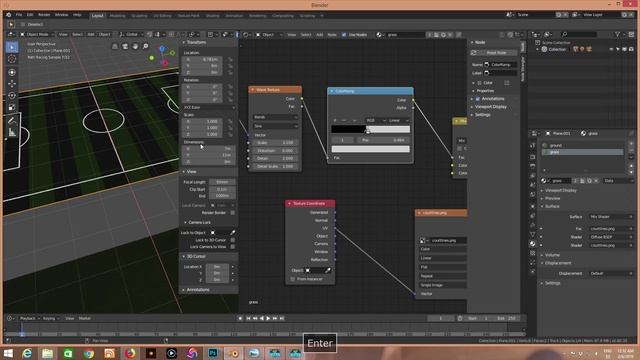Screen dimensions: 640x360
Task: Open the RGB color mode dropdown in ColorRamp
Action: pyautogui.click(x=376, y=120)
